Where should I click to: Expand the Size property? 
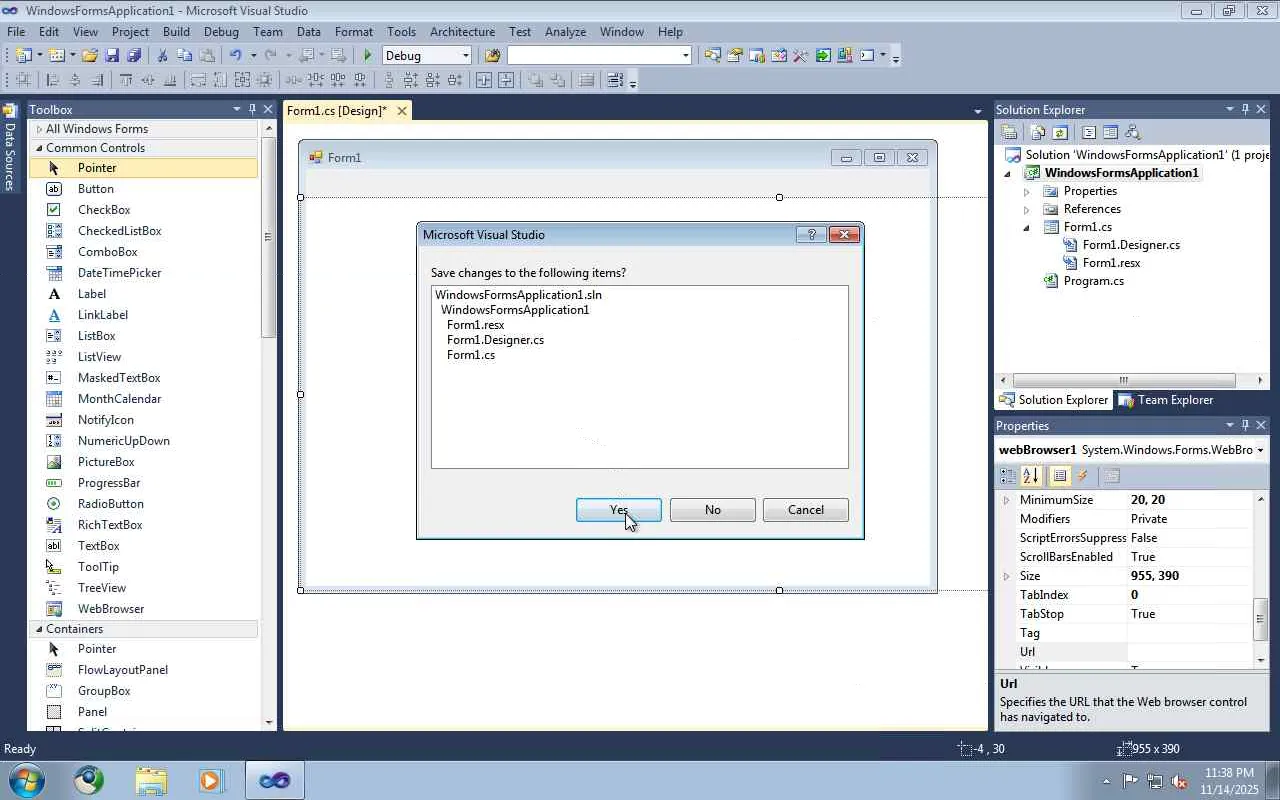point(1006,576)
